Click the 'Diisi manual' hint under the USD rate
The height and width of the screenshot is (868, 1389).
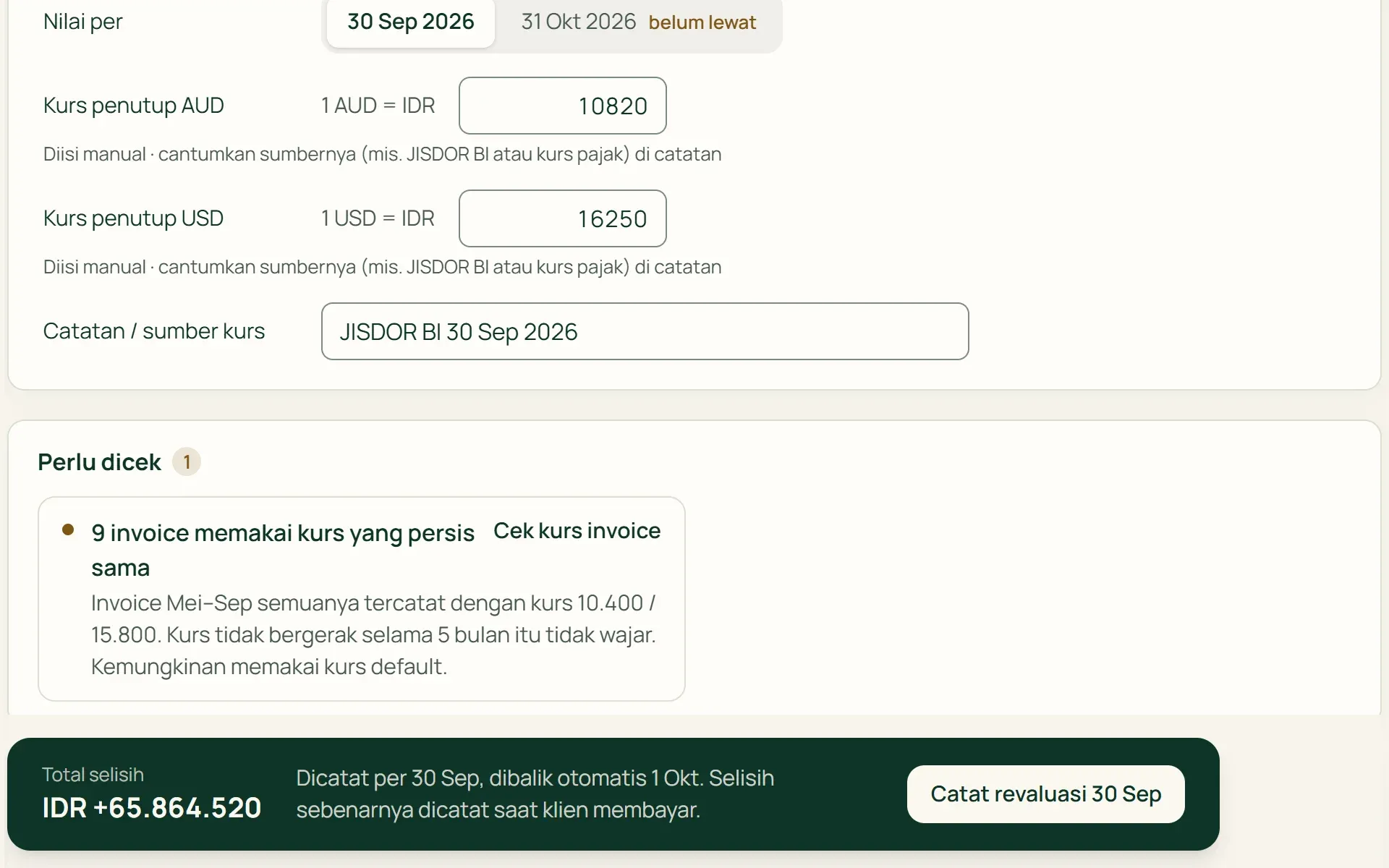click(382, 267)
